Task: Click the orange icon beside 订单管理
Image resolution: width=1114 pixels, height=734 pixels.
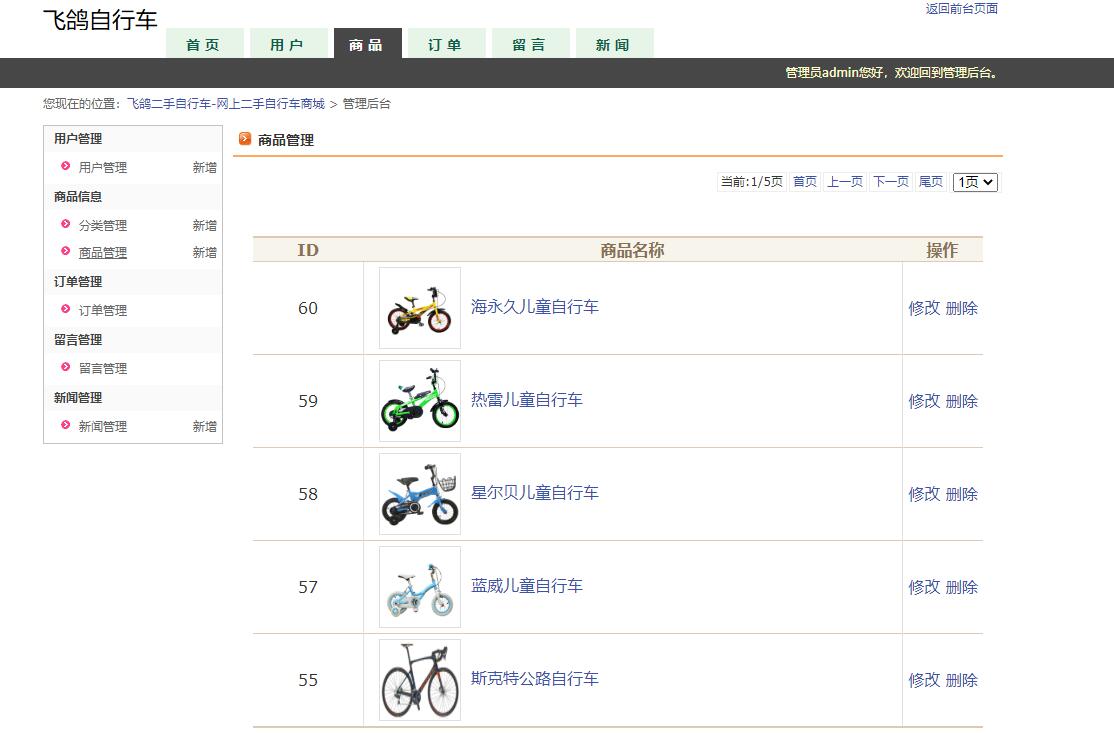Action: click(64, 310)
